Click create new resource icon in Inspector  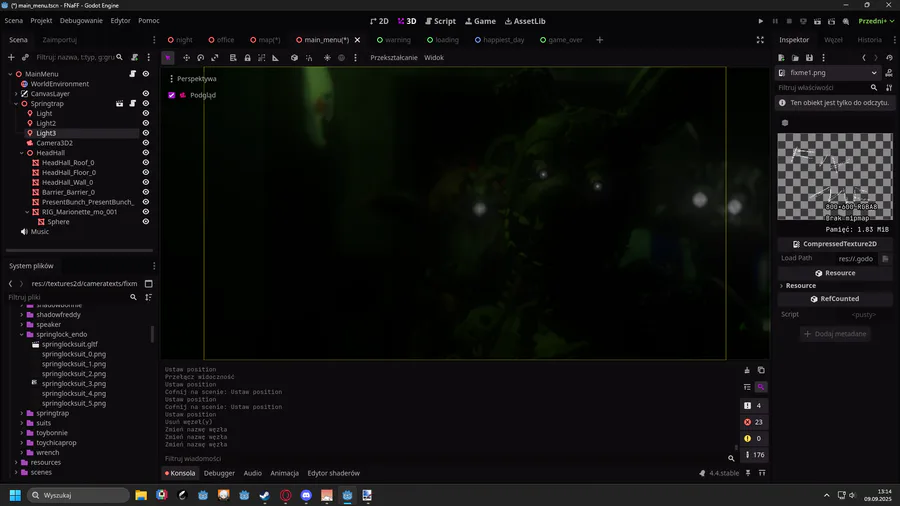(x=781, y=58)
